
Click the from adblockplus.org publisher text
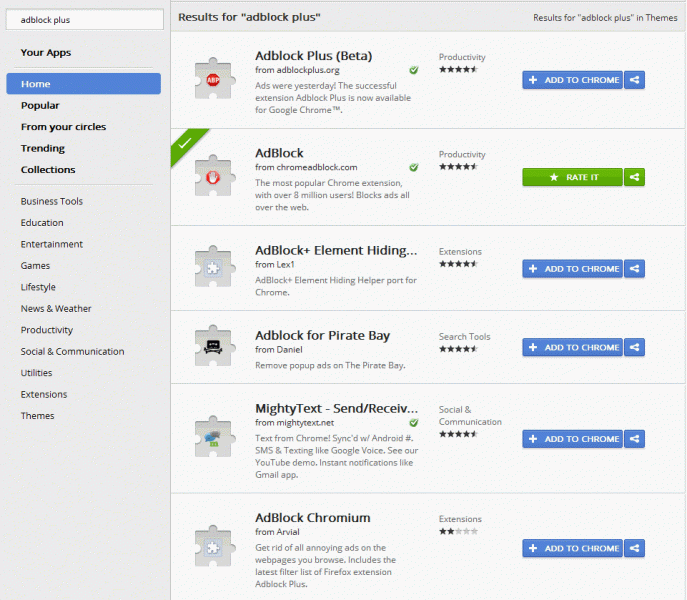coord(297,70)
